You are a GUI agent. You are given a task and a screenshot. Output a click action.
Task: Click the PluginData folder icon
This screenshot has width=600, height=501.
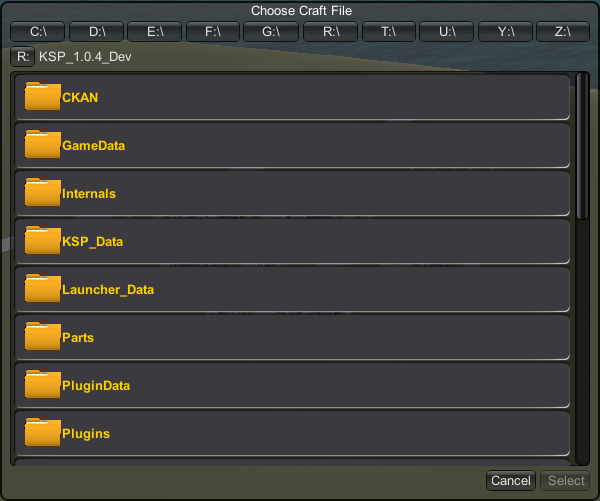point(42,384)
